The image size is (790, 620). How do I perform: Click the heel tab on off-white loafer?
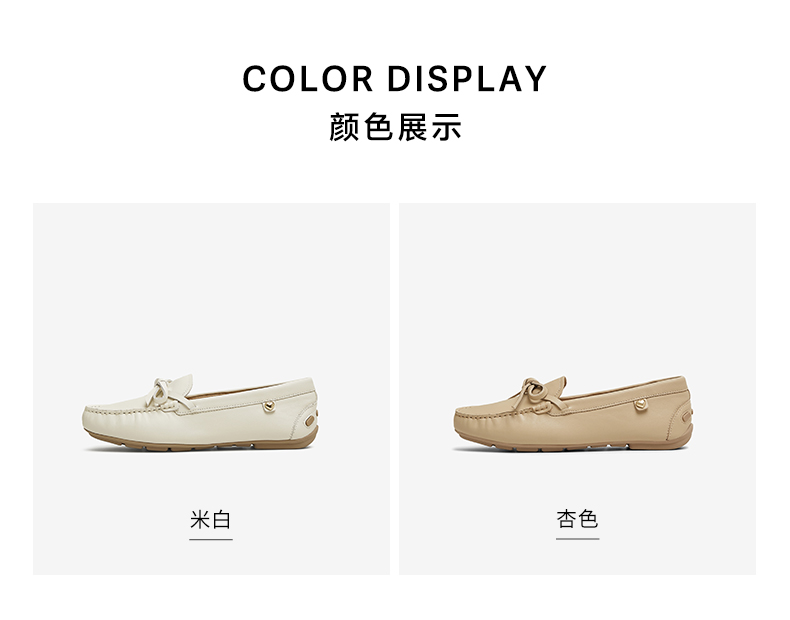[x=310, y=418]
